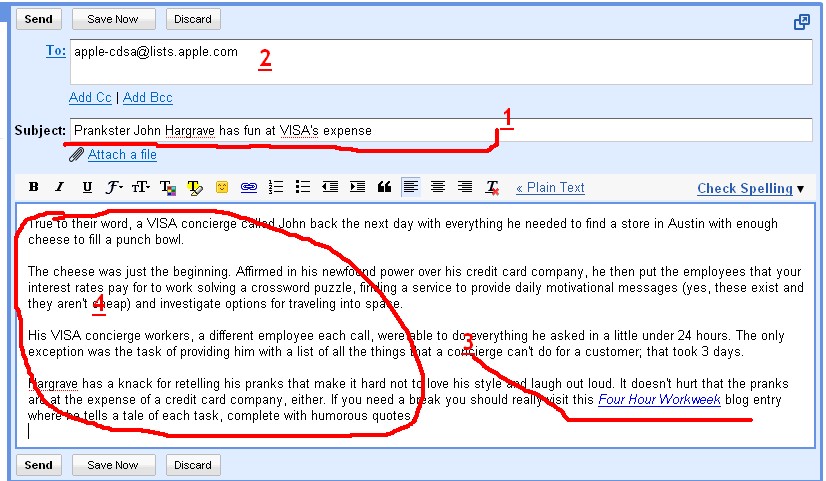
Task: Open the font family picker
Action: (114, 187)
